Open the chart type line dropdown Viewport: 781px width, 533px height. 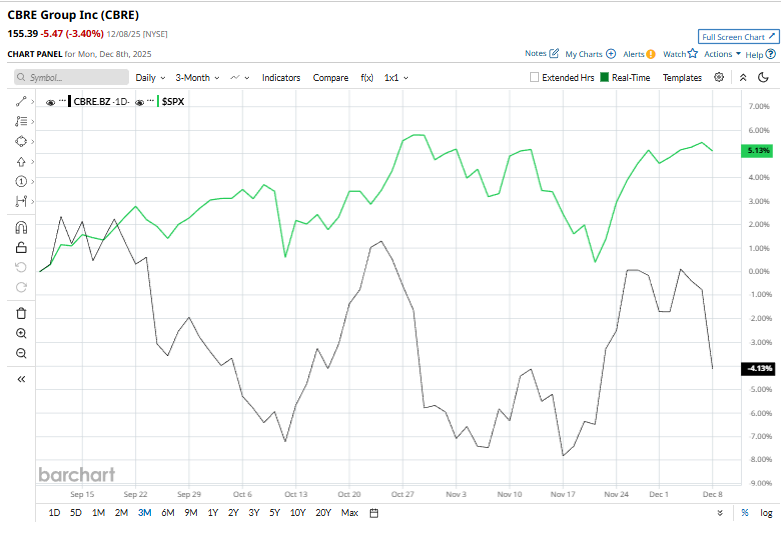[x=240, y=78]
